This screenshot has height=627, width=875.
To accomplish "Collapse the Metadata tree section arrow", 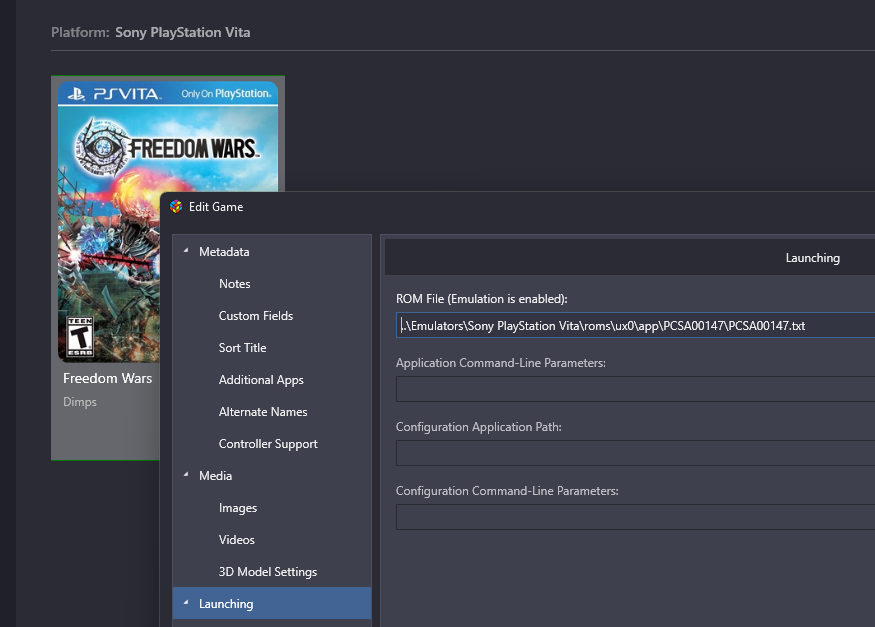I will click(186, 251).
